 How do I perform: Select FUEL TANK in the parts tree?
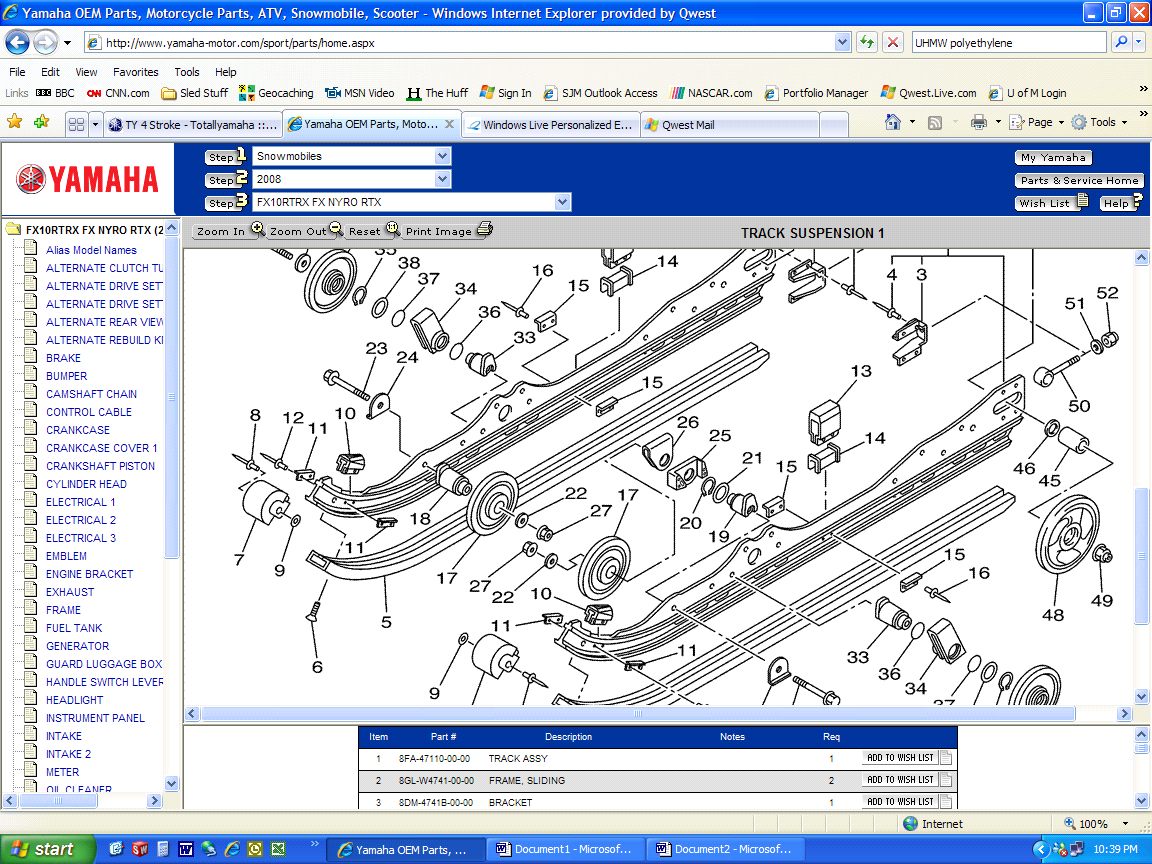(x=74, y=628)
